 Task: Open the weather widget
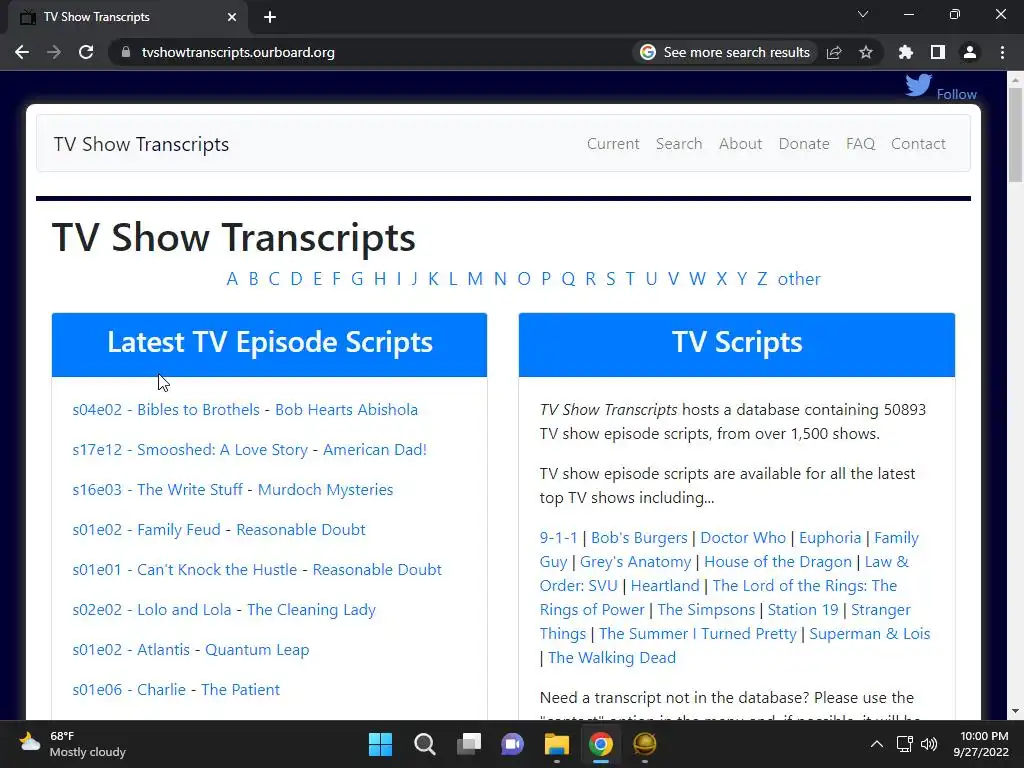[72, 744]
